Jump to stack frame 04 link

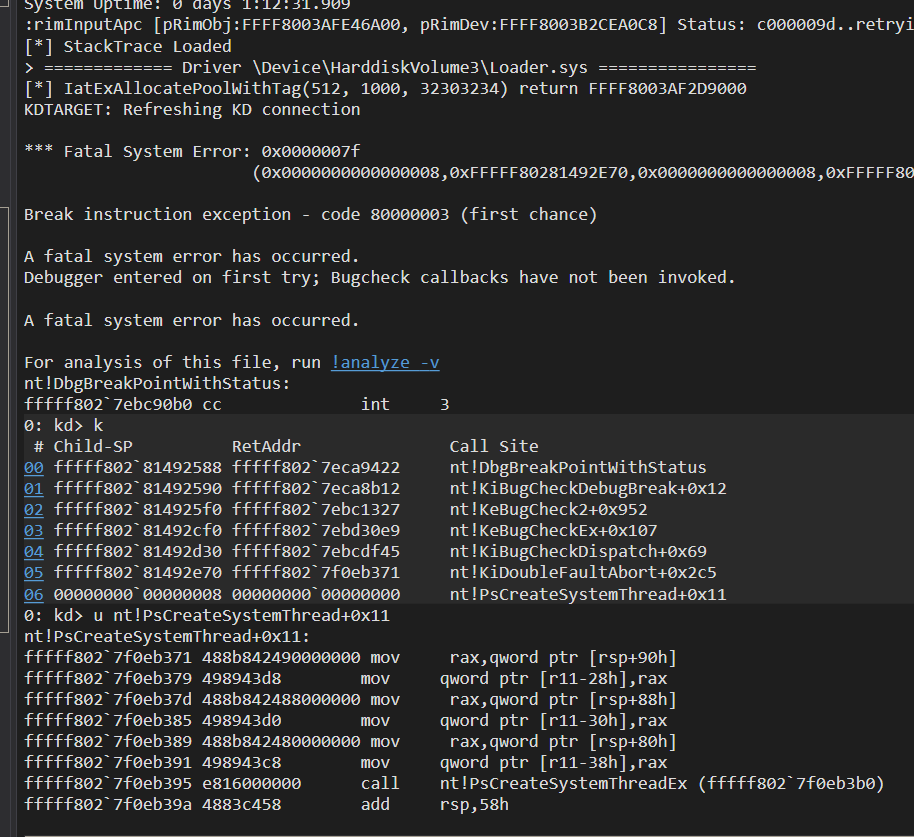click(x=34, y=551)
